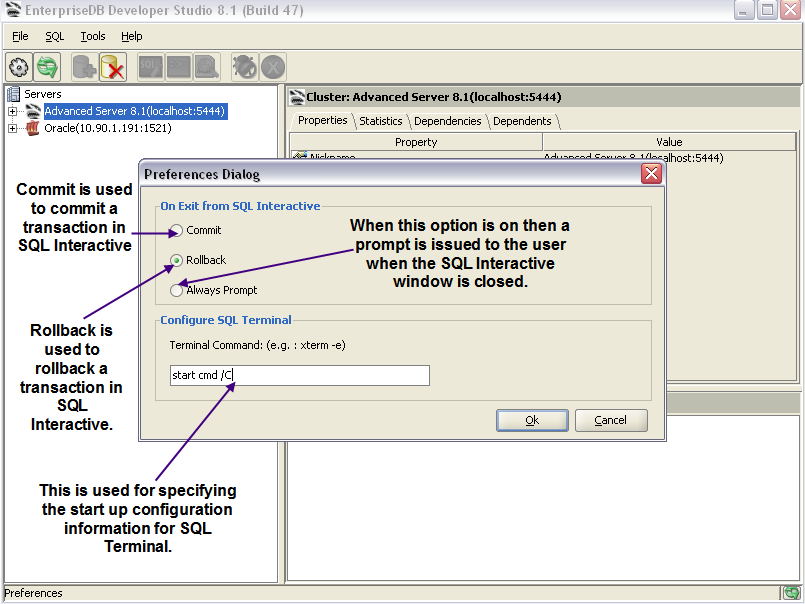Open the Help menu
The width and height of the screenshot is (805, 604).
[x=131, y=36]
